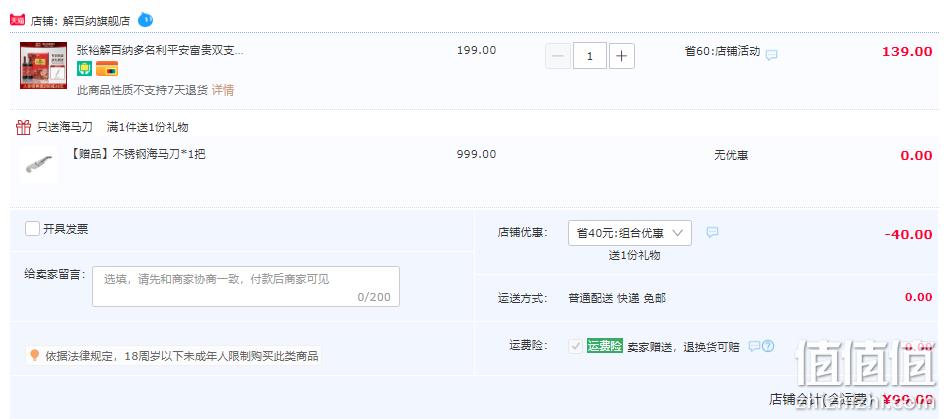Screen dimensions: 945x419
Task: Click the gift box icon beside 只送海马刀
Action: pyautogui.click(x=24, y=127)
